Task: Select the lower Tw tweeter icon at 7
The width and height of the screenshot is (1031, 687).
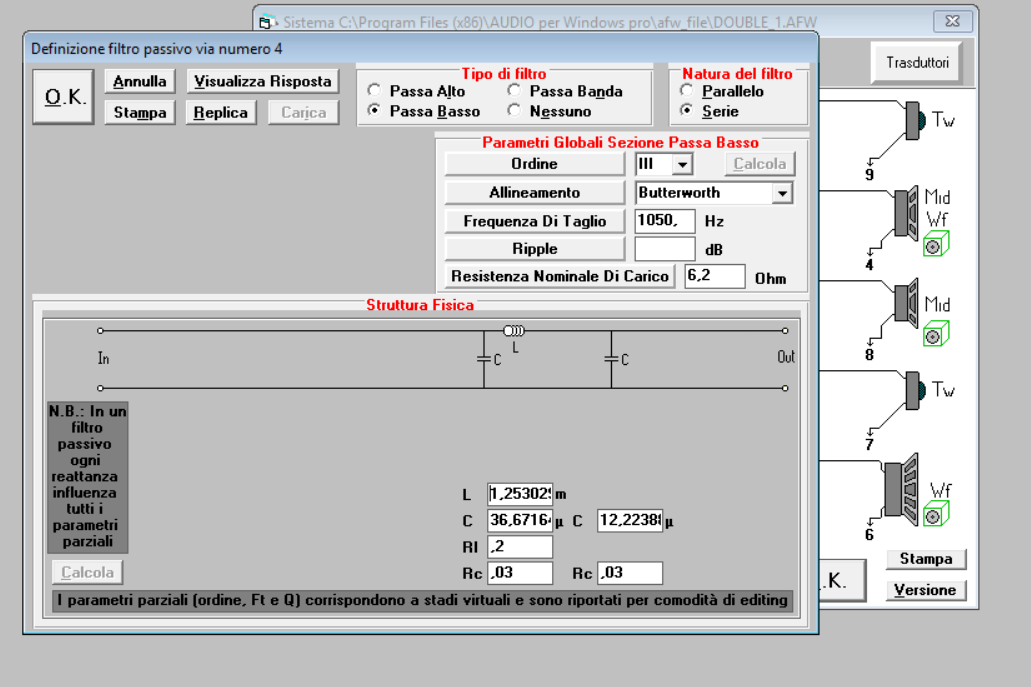Action: (x=915, y=391)
